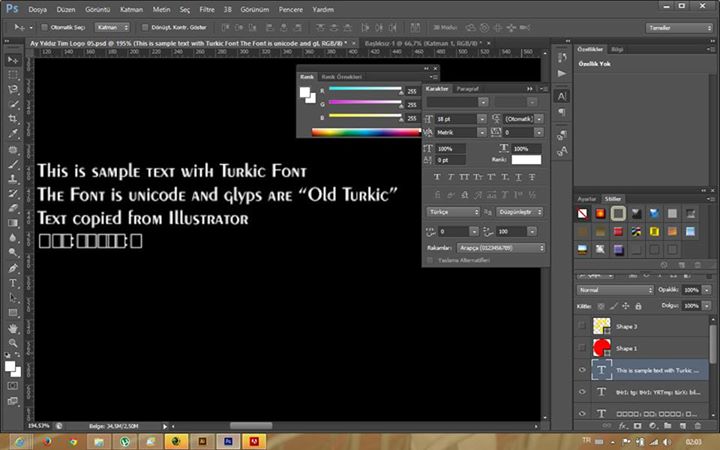Open the Filtre menu

click(208, 8)
